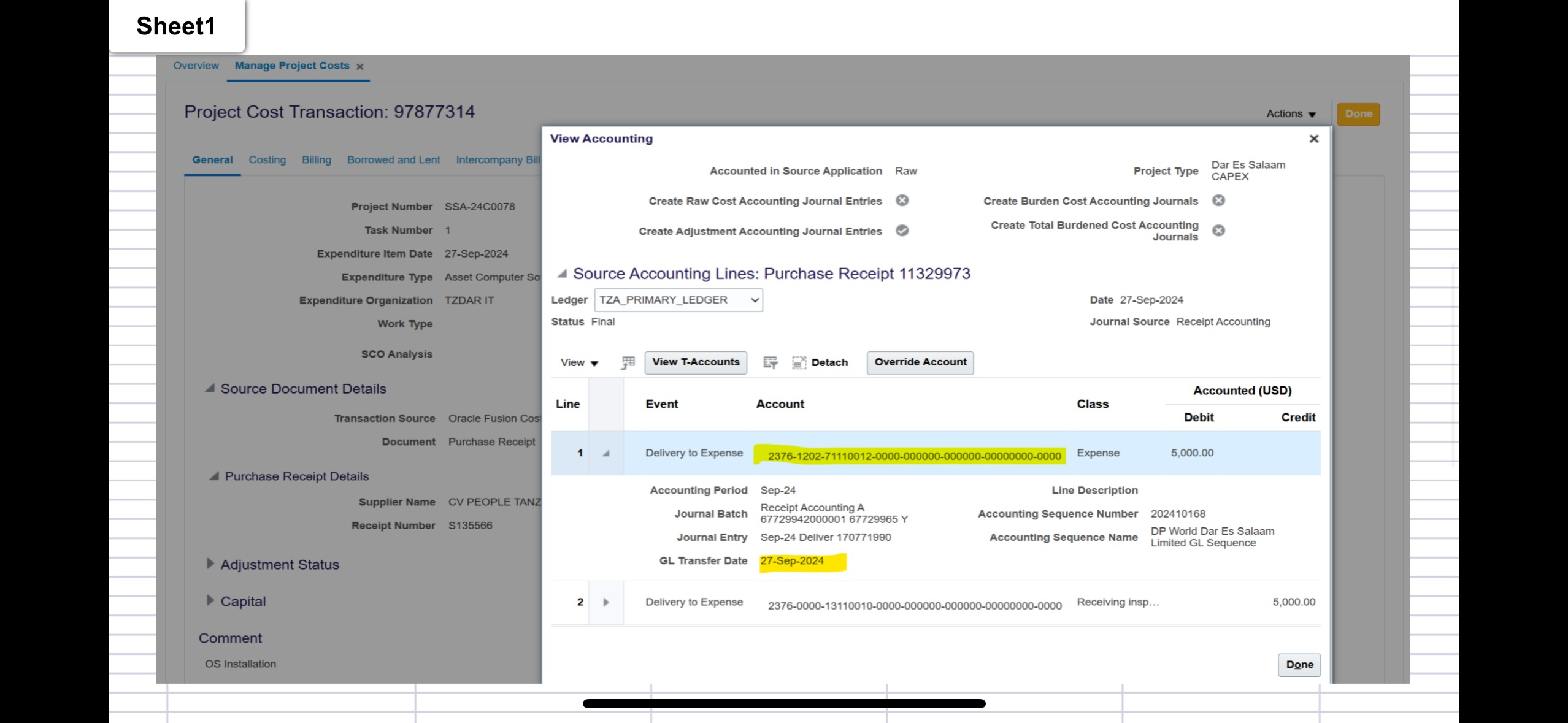Expand the Adjustment Status section
The height and width of the screenshot is (723, 1568).
pos(210,564)
